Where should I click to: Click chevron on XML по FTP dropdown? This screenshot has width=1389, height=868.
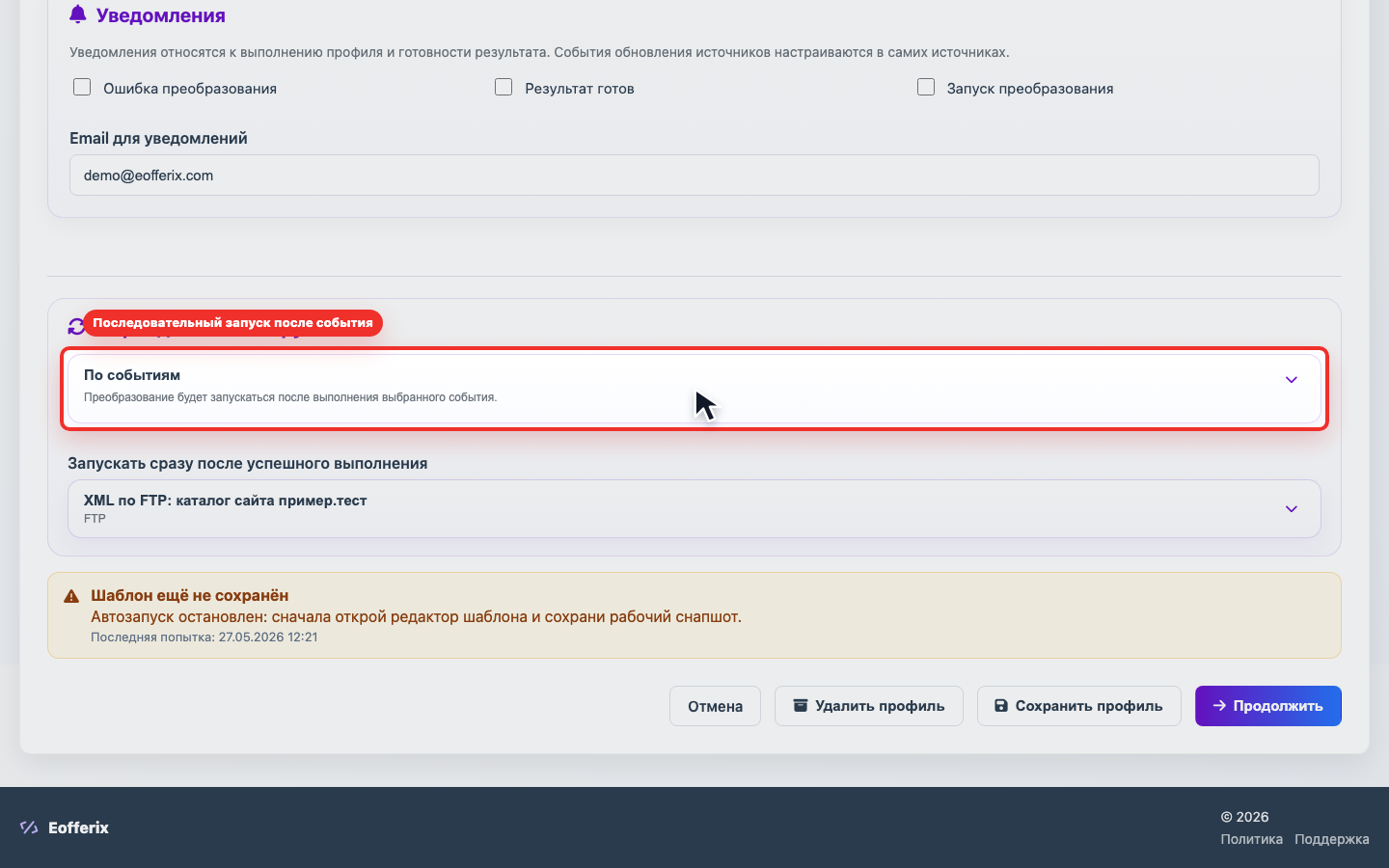click(x=1292, y=509)
